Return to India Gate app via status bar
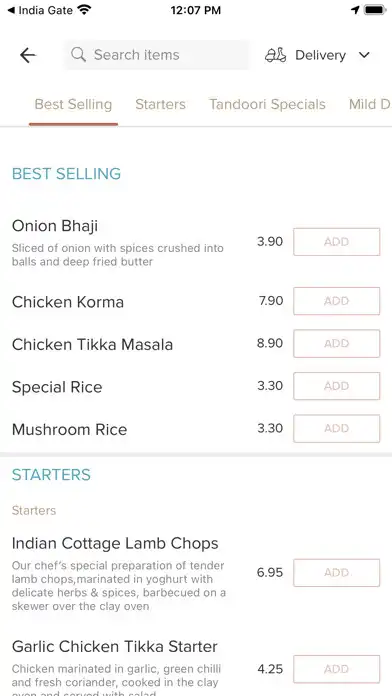392x696 pixels. [x=40, y=10]
